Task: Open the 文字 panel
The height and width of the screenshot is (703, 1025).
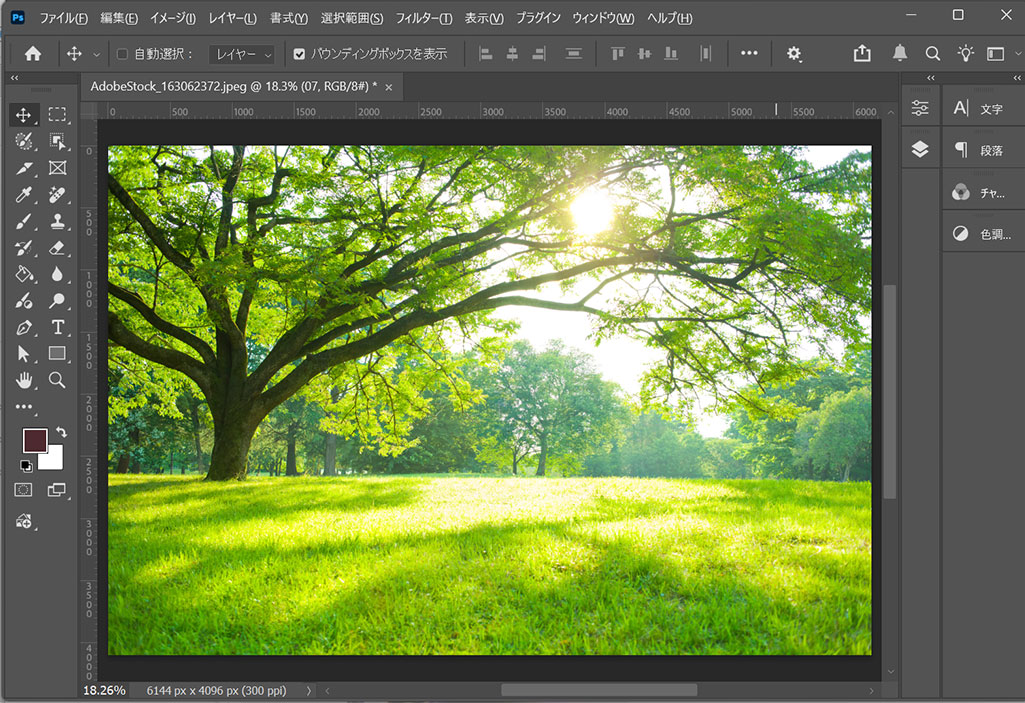Action: coord(980,108)
